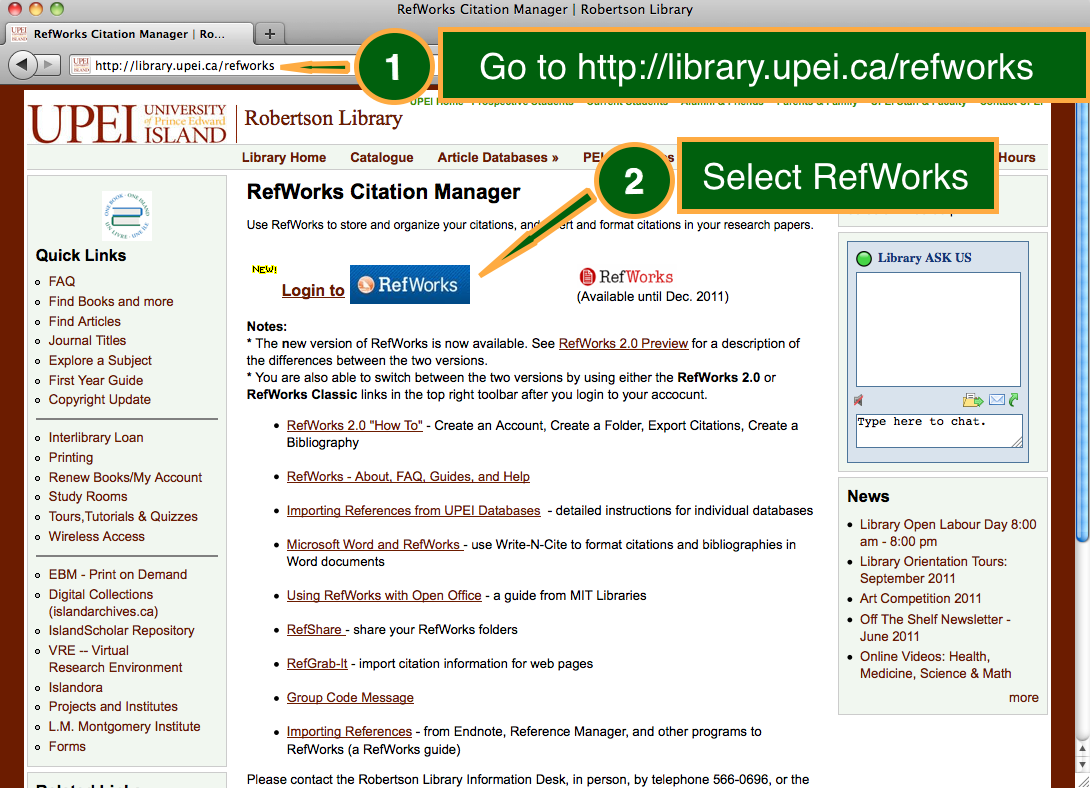Click the browser Forward arrow button
The height and width of the screenshot is (788, 1090).
pyautogui.click(x=48, y=65)
